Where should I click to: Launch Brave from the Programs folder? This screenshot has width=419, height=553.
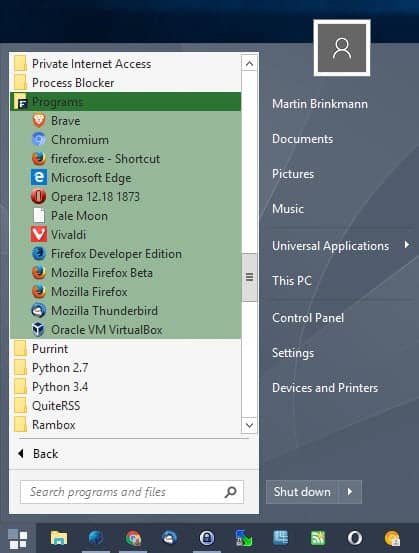click(125, 121)
